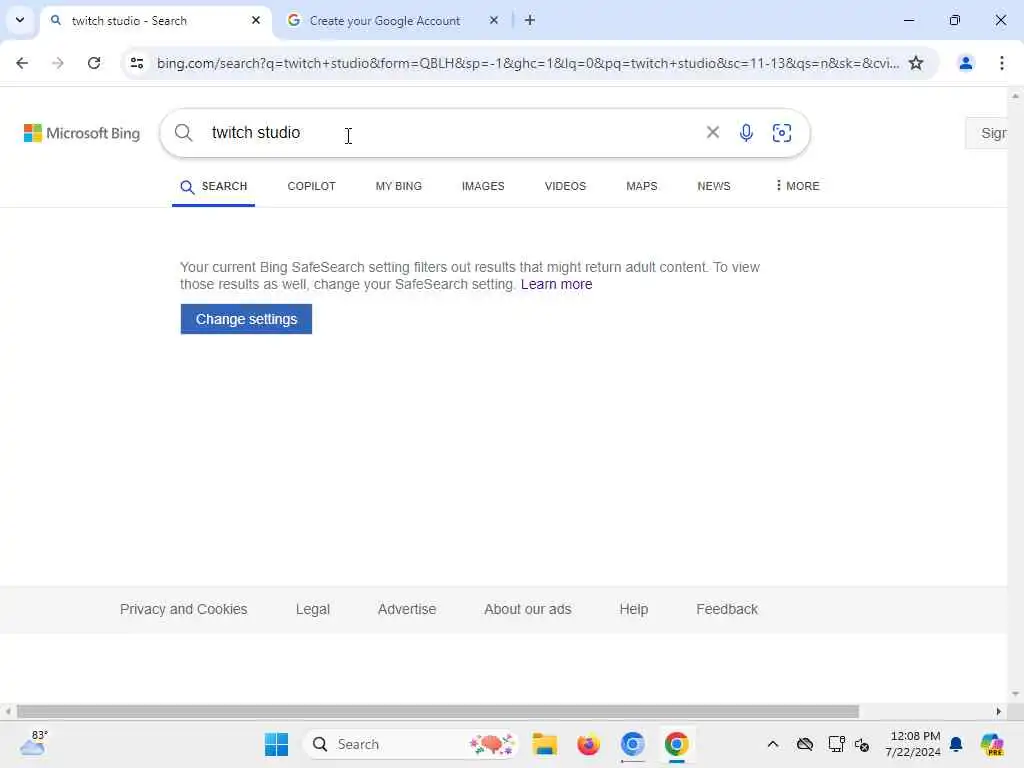The image size is (1024, 768).
Task: Clear the Bing search box text
Action: (712, 133)
